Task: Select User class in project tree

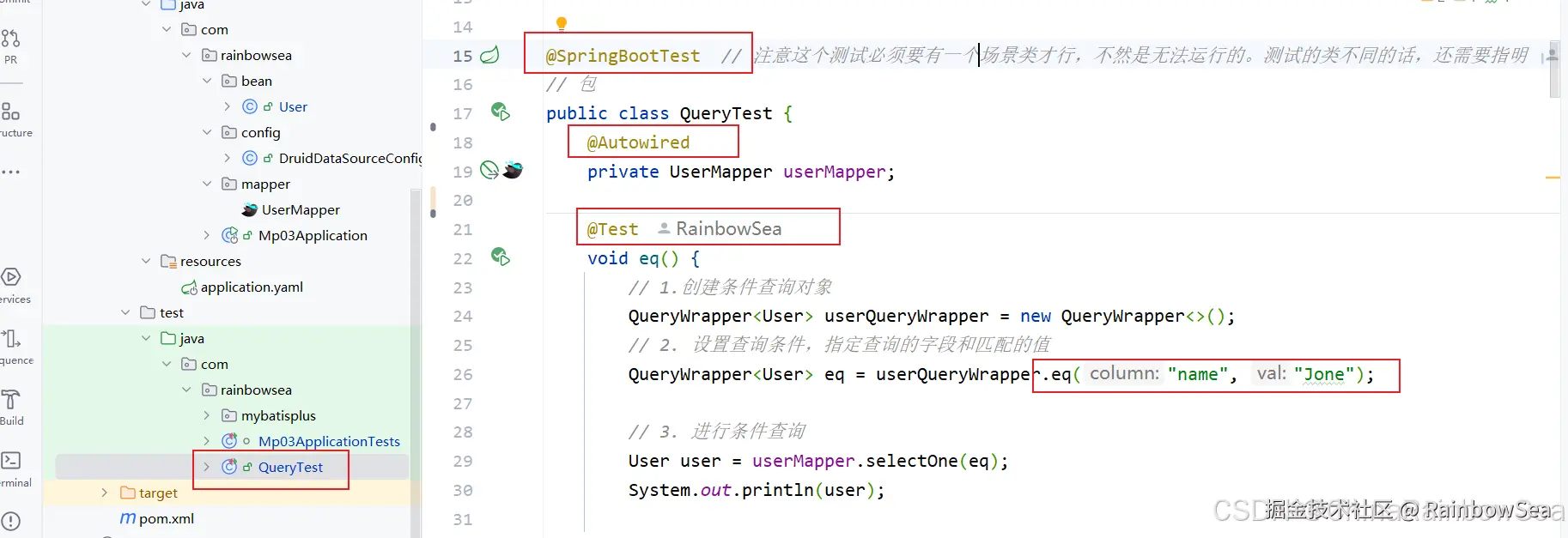Action: coord(293,106)
